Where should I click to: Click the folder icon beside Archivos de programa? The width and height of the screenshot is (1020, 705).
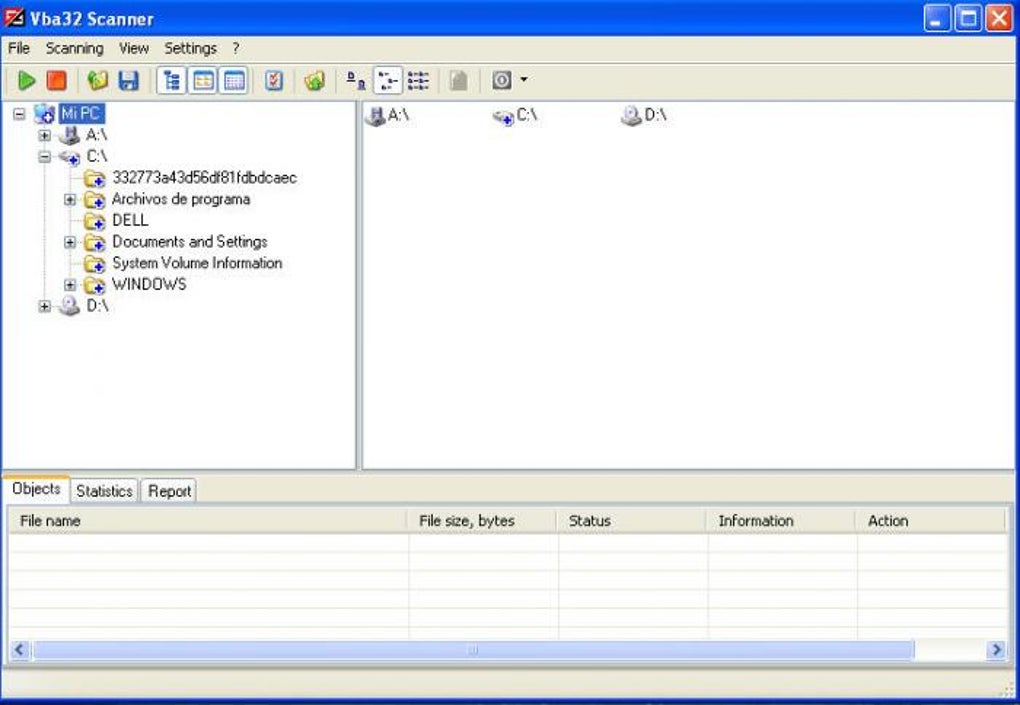pos(95,200)
